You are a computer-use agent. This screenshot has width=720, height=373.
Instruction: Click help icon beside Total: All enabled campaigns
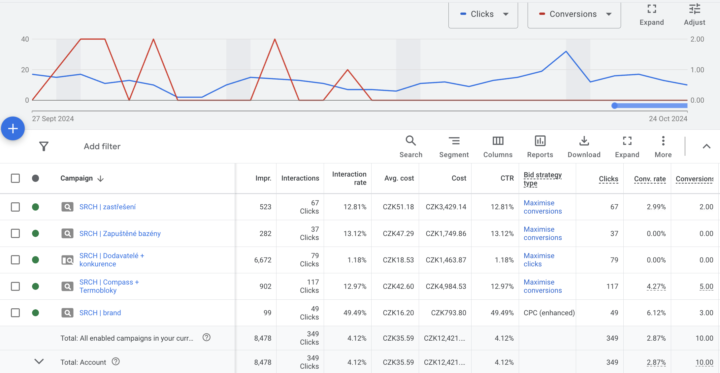(x=207, y=338)
